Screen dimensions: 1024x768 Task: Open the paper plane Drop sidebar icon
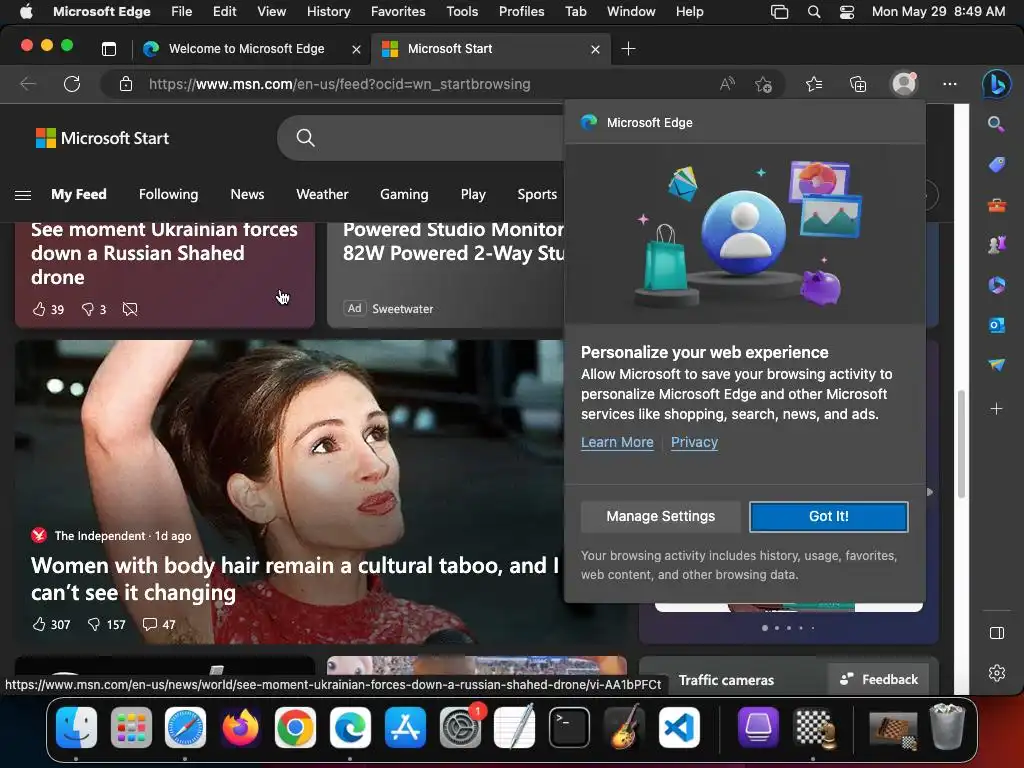click(997, 364)
